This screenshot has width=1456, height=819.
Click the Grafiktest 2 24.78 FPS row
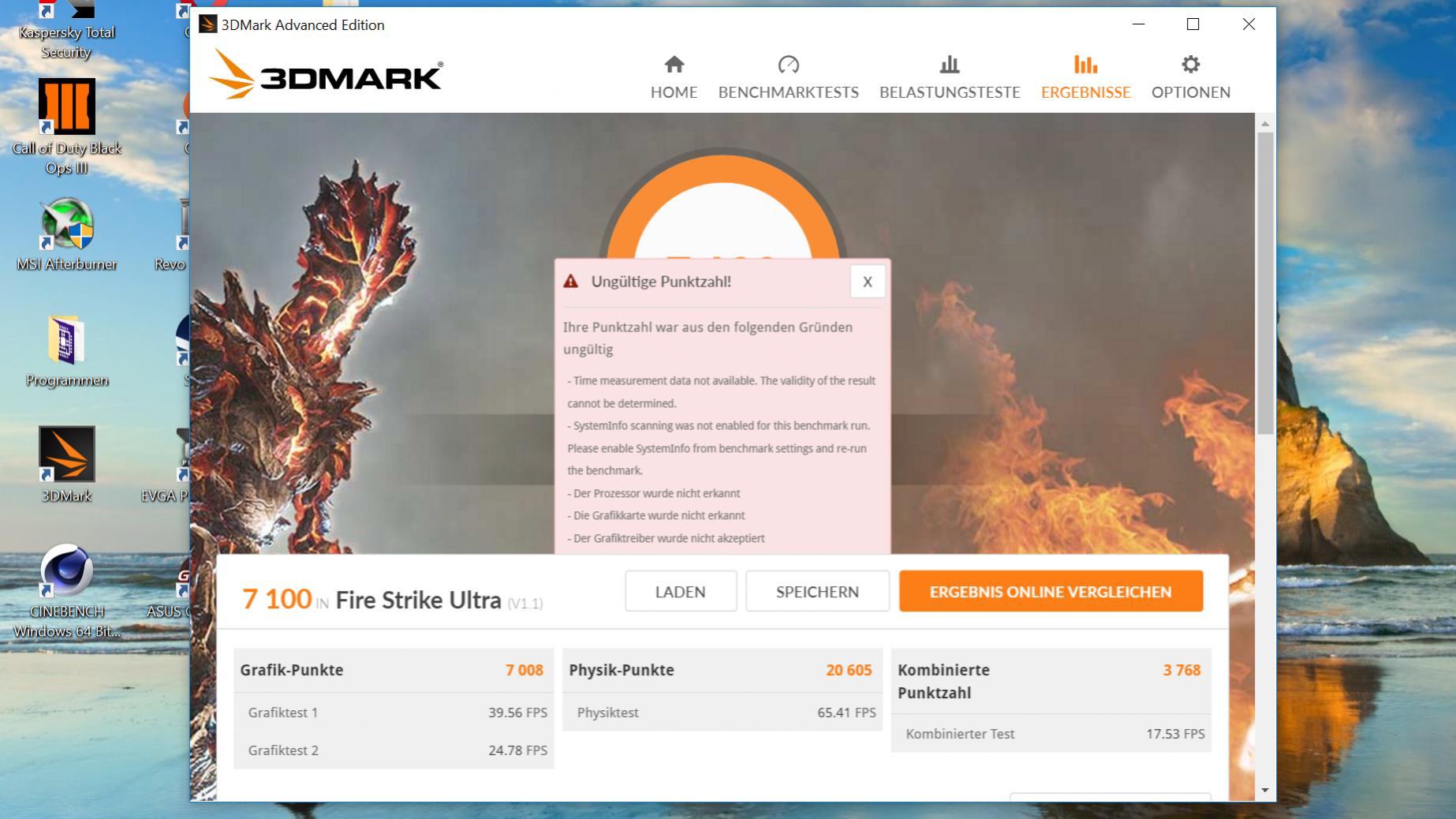coord(394,750)
